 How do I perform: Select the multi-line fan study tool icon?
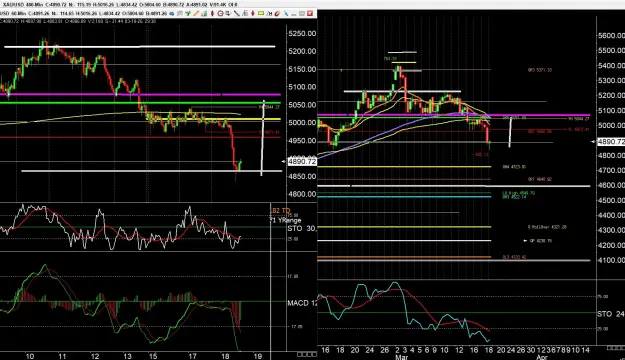(245, 14)
